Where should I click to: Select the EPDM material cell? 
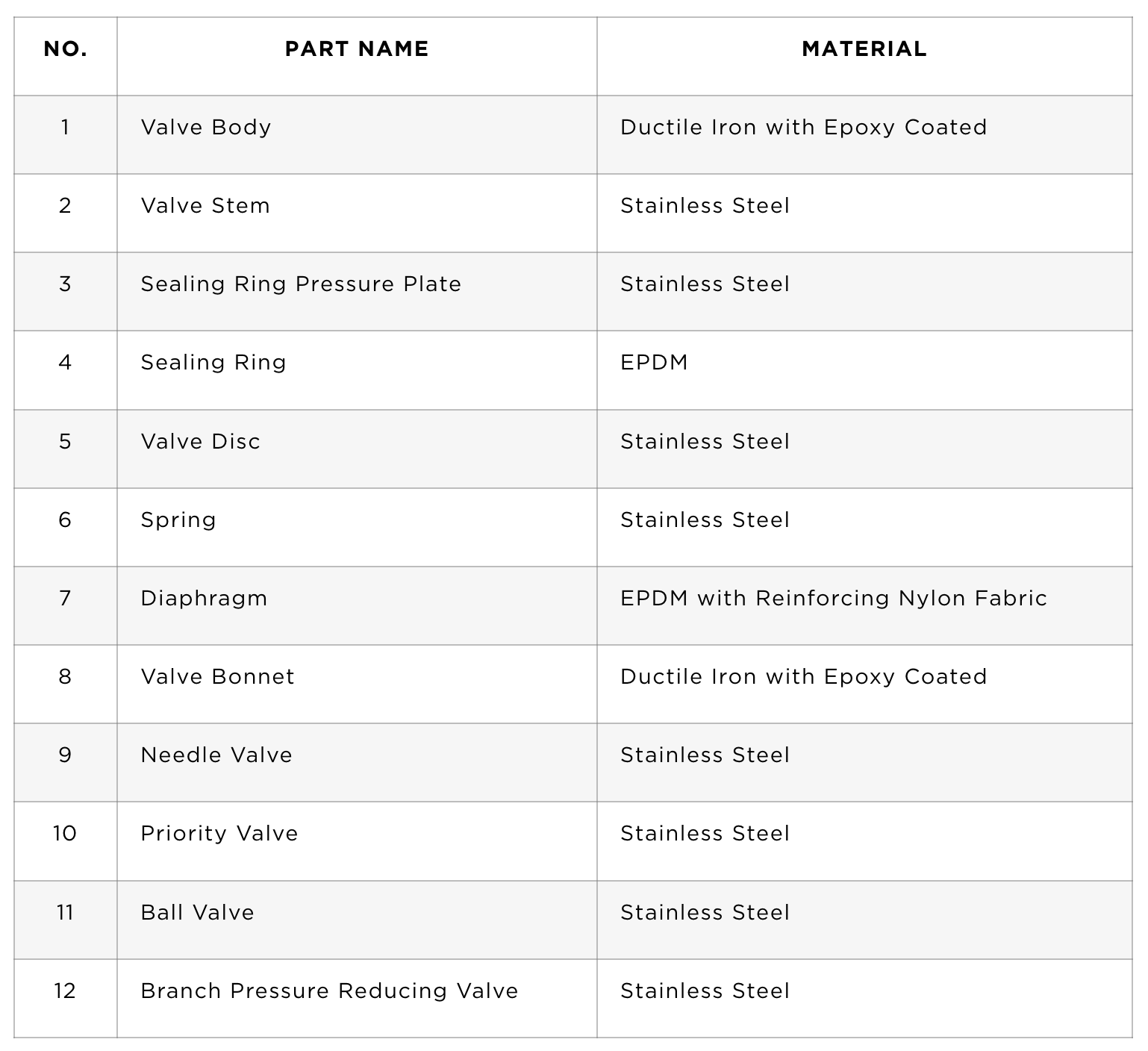(864, 370)
